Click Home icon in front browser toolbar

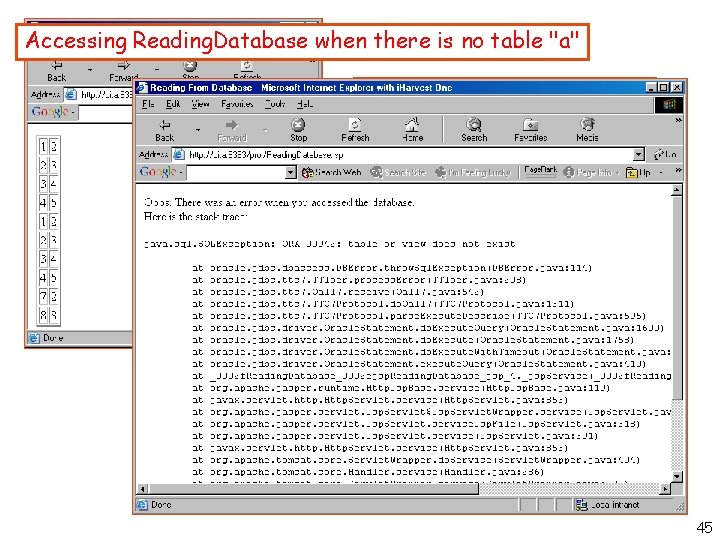(x=412, y=124)
